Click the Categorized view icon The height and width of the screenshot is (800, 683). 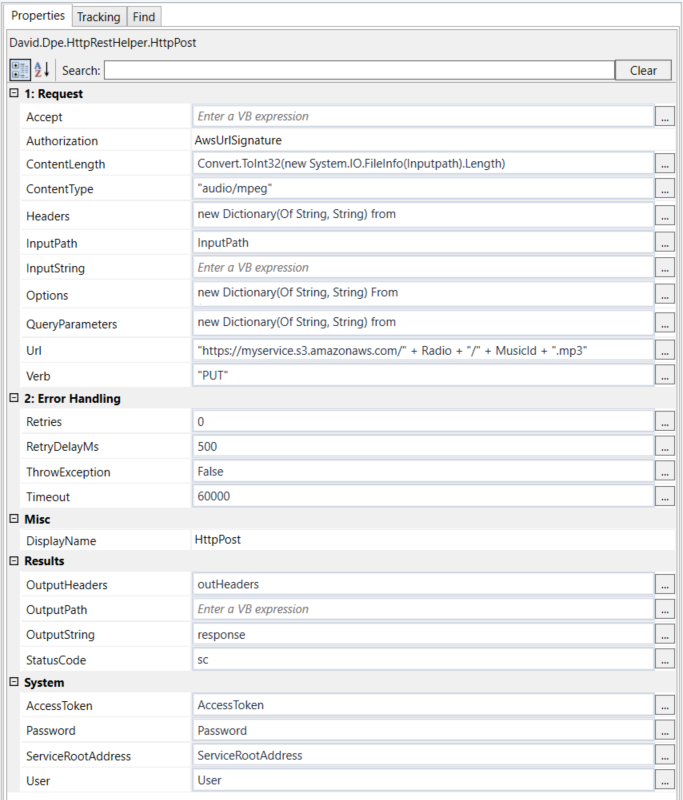pyautogui.click(x=19, y=70)
